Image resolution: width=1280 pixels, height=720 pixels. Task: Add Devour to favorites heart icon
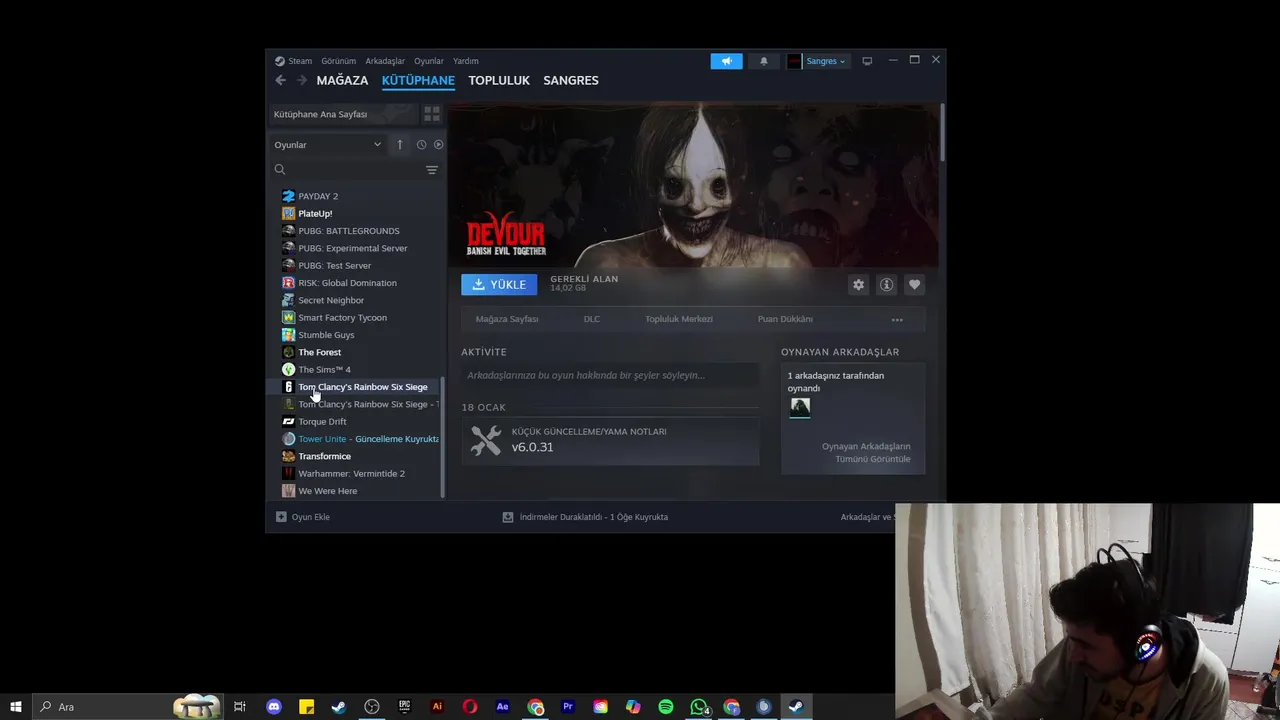914,285
